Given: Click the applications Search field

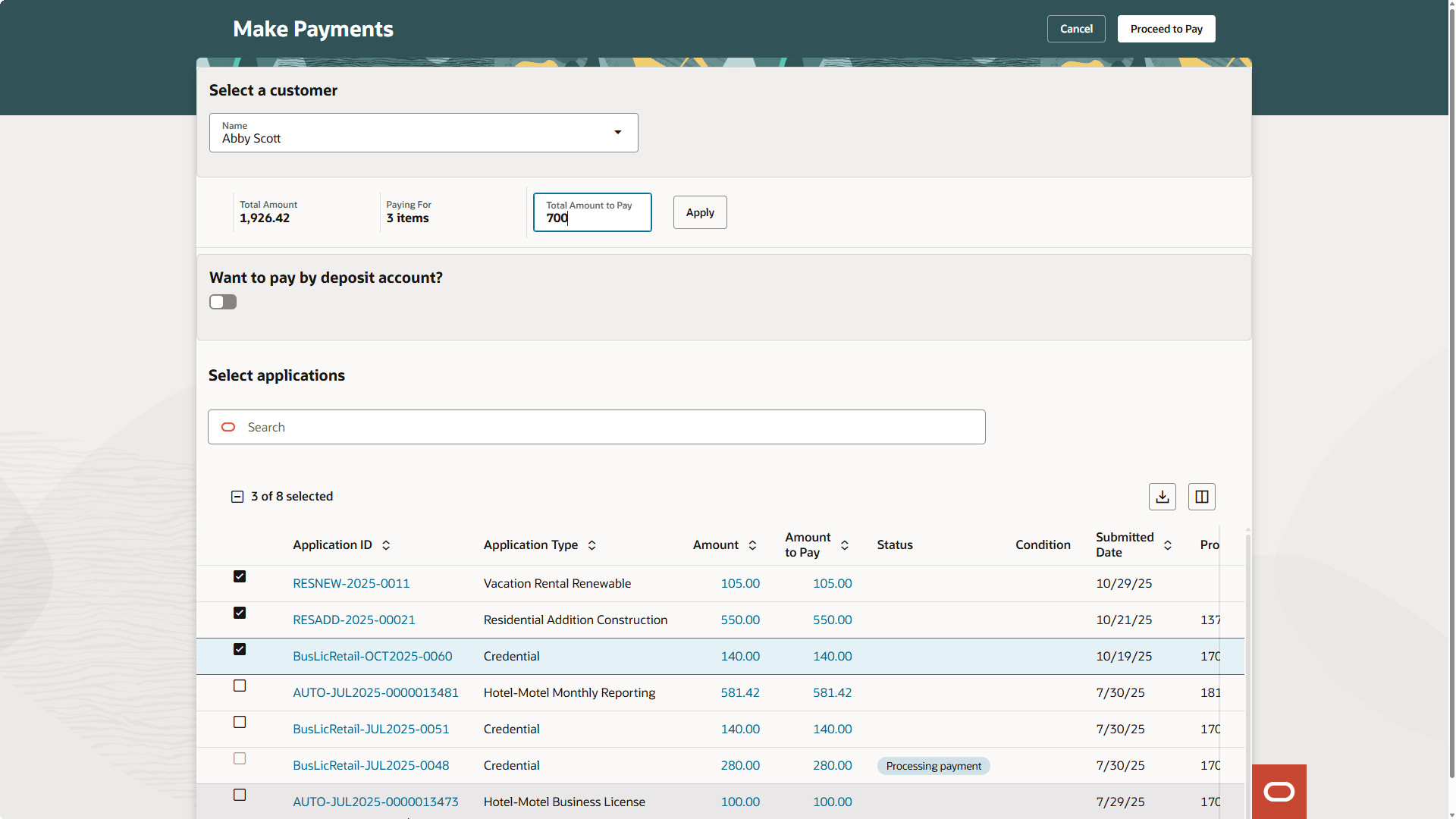Looking at the screenshot, I should 596,427.
